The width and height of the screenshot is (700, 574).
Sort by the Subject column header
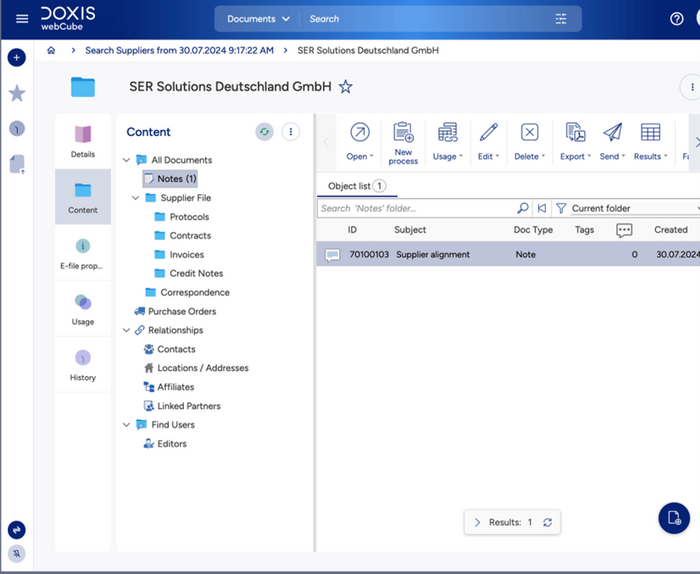410,230
